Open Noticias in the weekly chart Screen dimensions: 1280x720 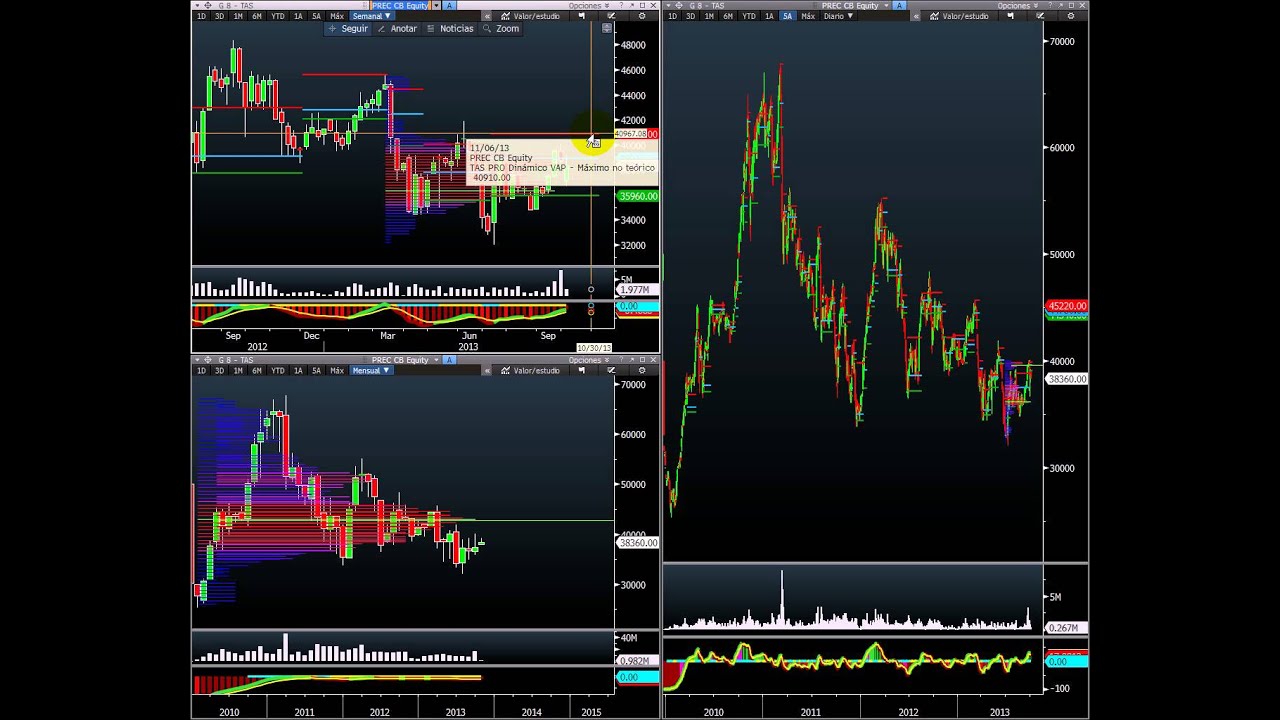[x=450, y=28]
